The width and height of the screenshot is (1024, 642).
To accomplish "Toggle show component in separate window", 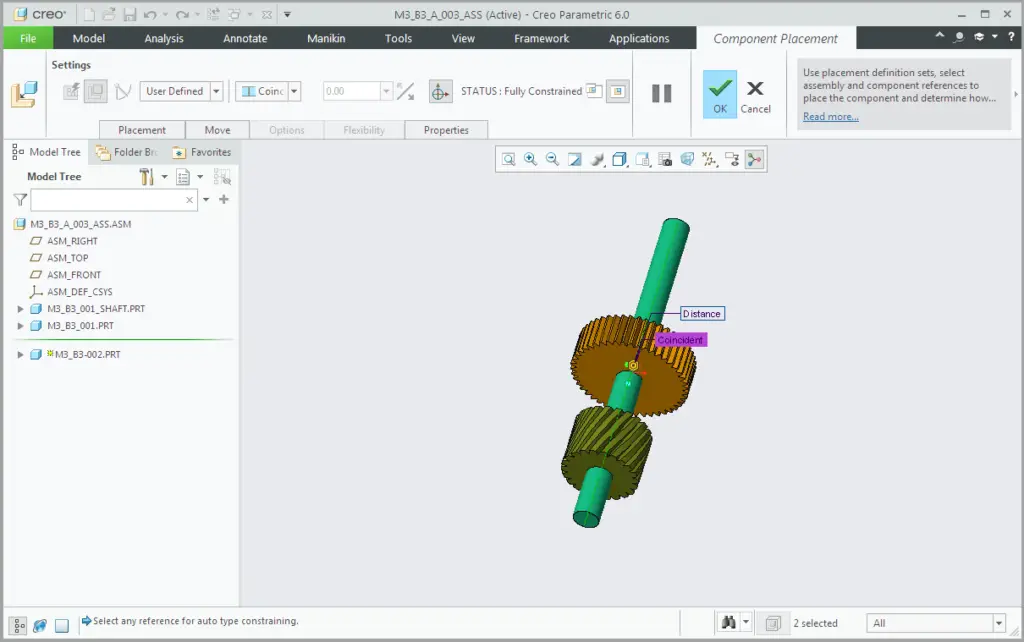I will (x=594, y=91).
